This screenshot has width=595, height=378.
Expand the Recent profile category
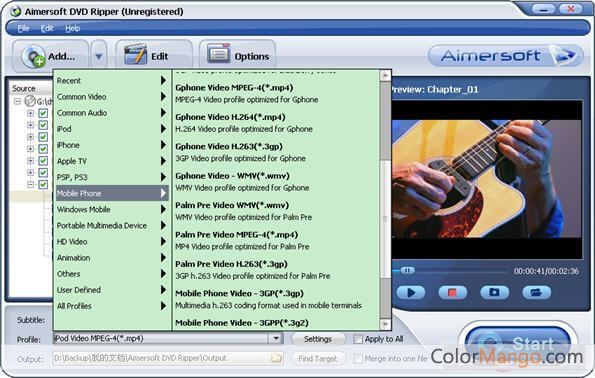tap(112, 80)
